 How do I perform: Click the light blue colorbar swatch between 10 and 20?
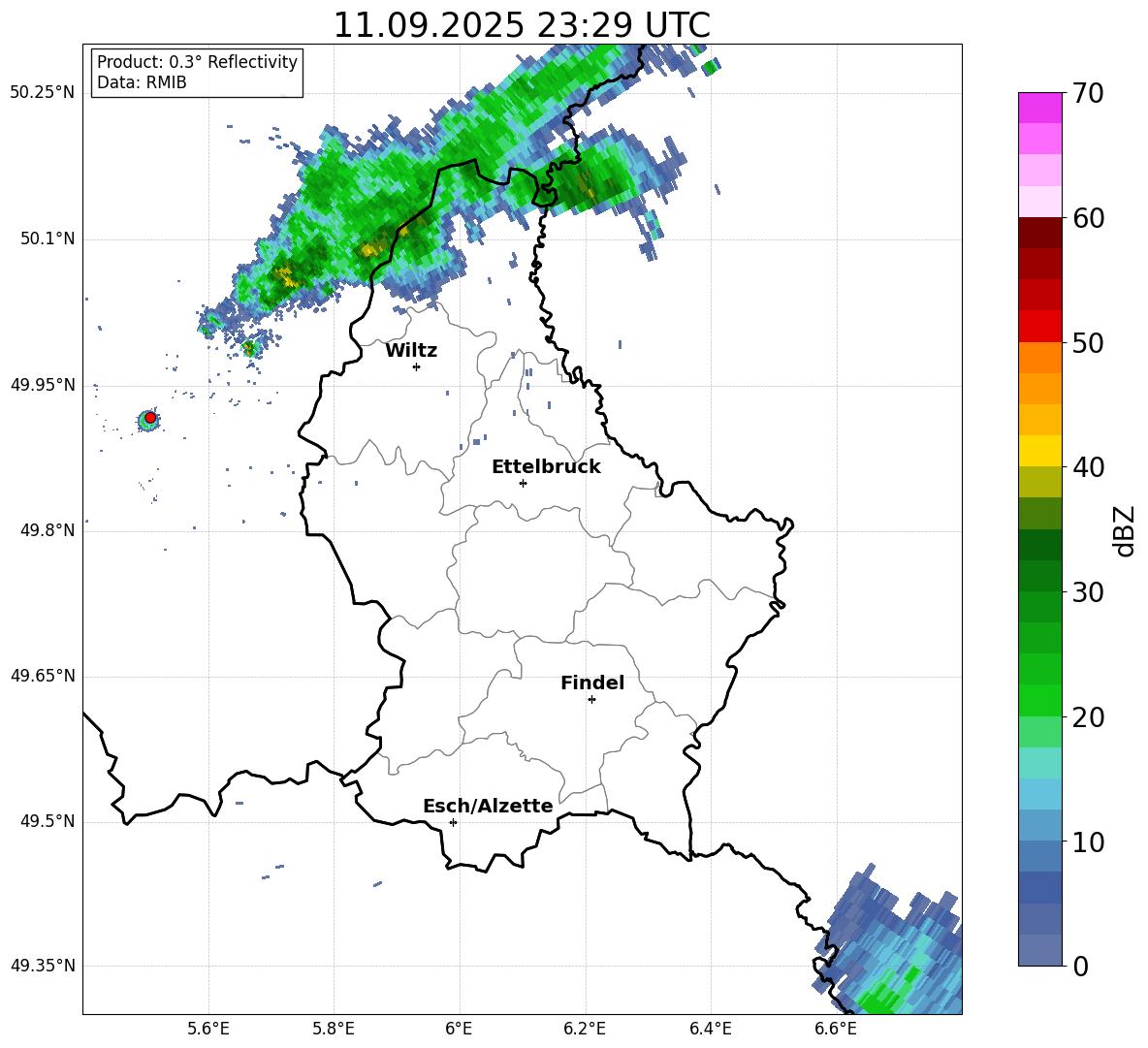click(1039, 794)
